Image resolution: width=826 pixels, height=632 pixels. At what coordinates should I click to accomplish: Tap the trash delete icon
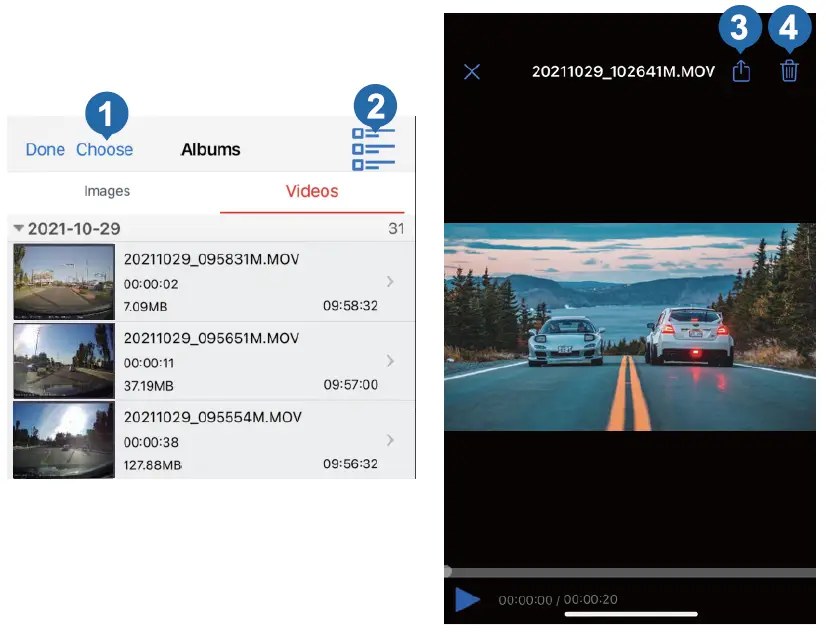[x=789, y=72]
